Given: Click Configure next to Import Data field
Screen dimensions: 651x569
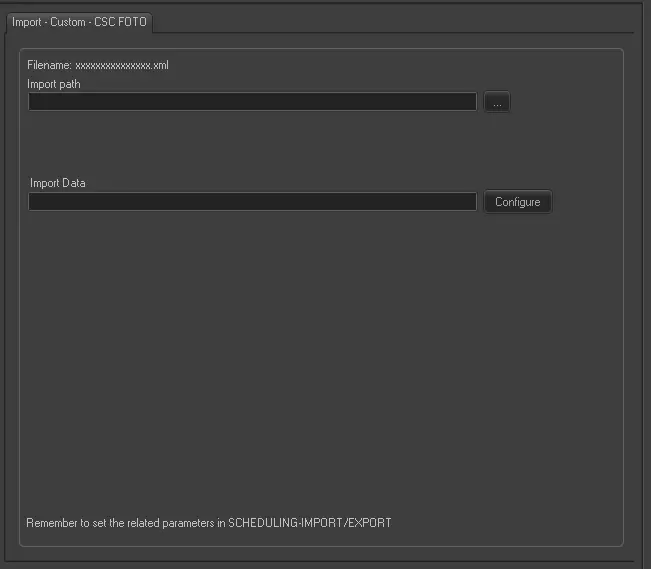Looking at the screenshot, I should (x=517, y=202).
